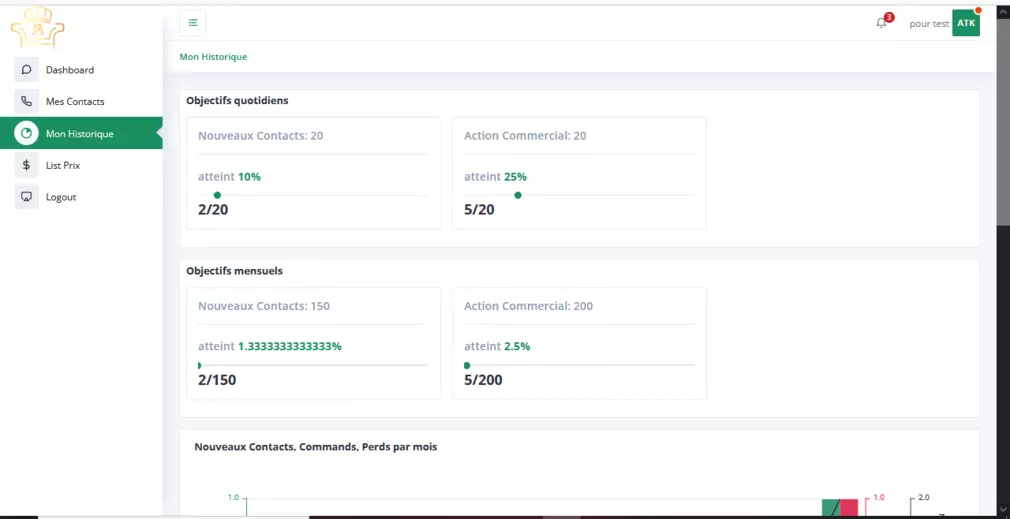
Task: Click the Mon Historique pie chart icon
Action: 26,134
